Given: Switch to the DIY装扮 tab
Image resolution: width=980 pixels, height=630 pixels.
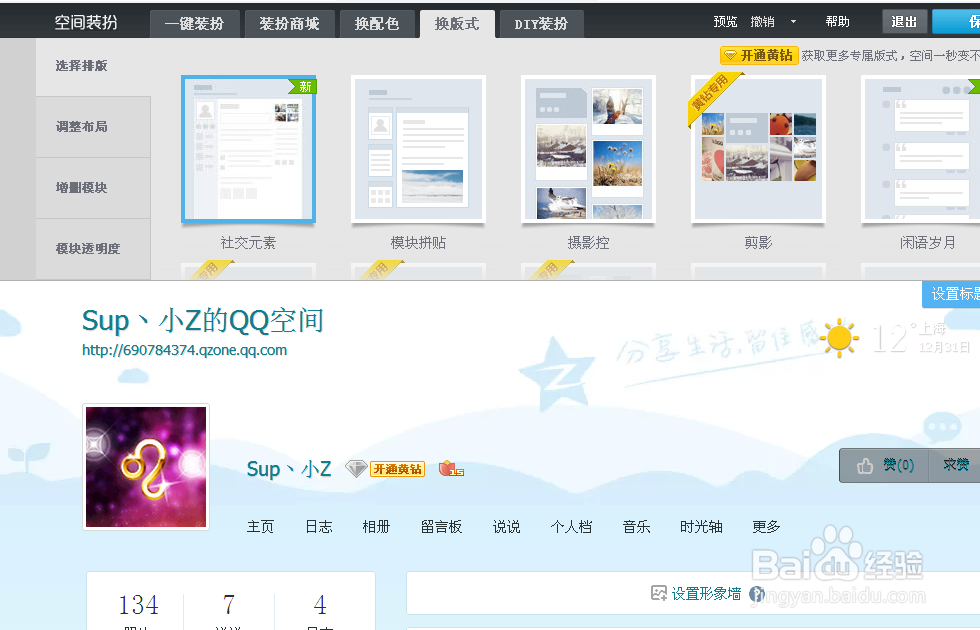Looking at the screenshot, I should [x=540, y=23].
